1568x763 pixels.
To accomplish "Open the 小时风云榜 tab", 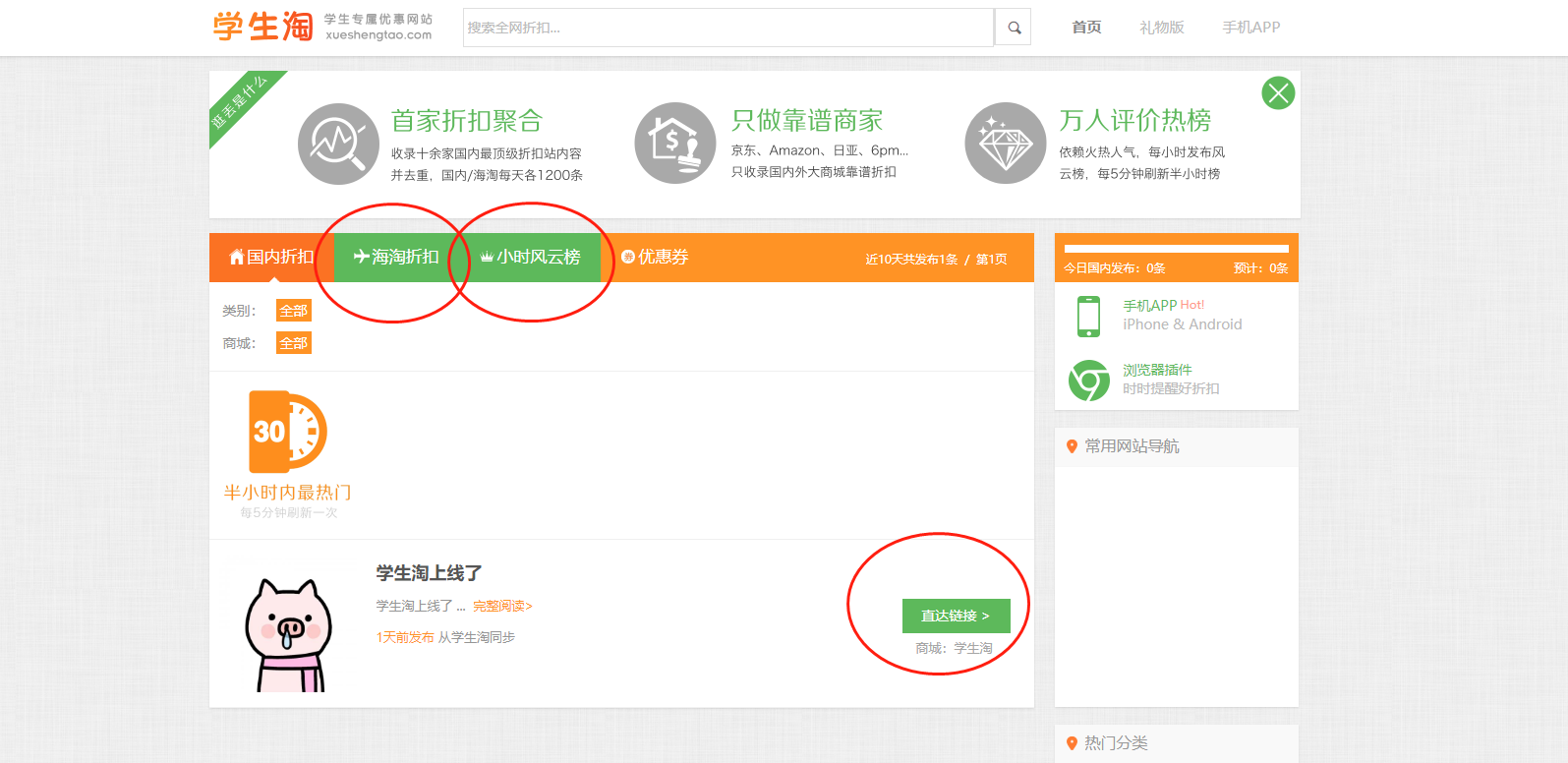I will [x=531, y=257].
